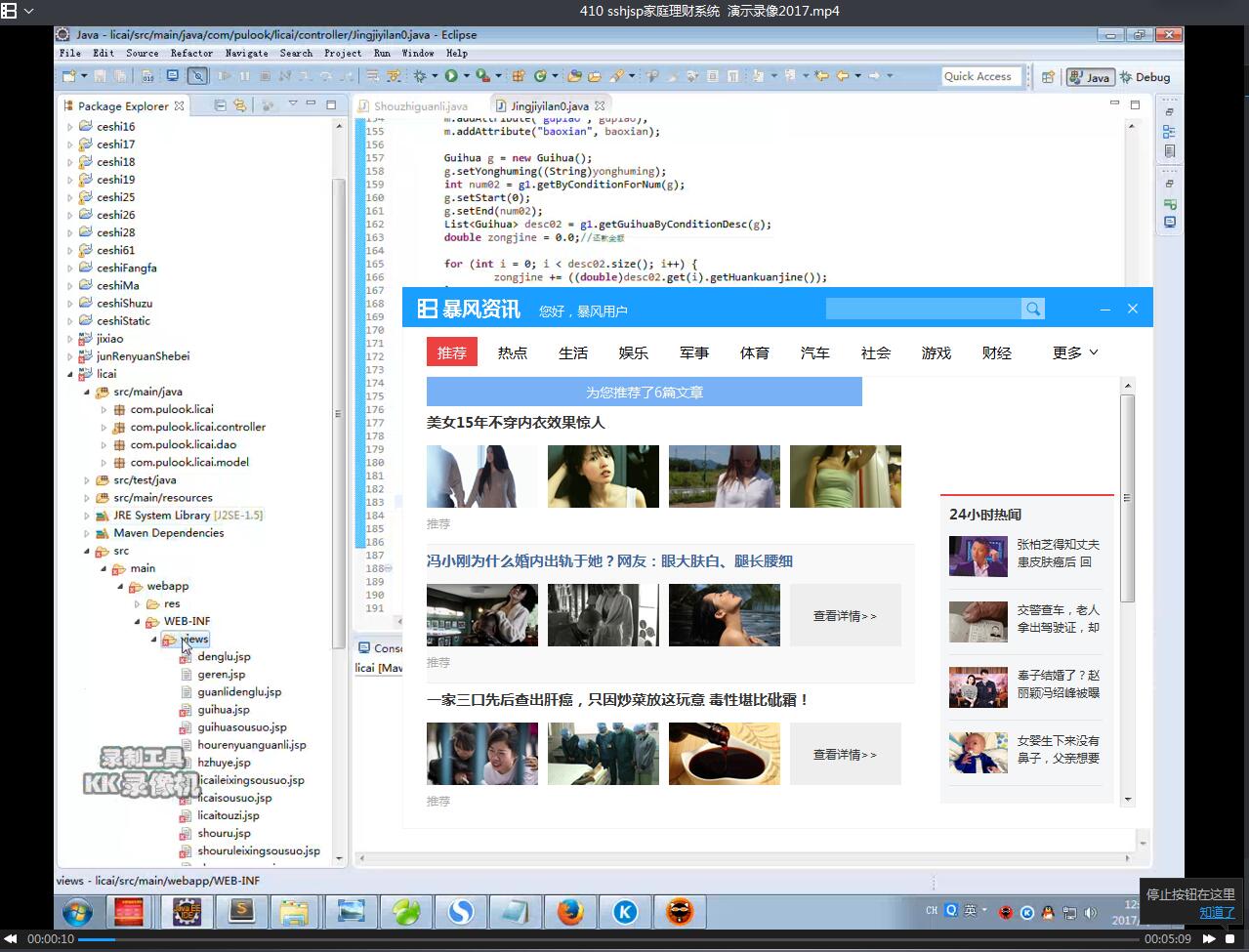
Task: Open the Run button dropdown arrow
Action: point(466,76)
